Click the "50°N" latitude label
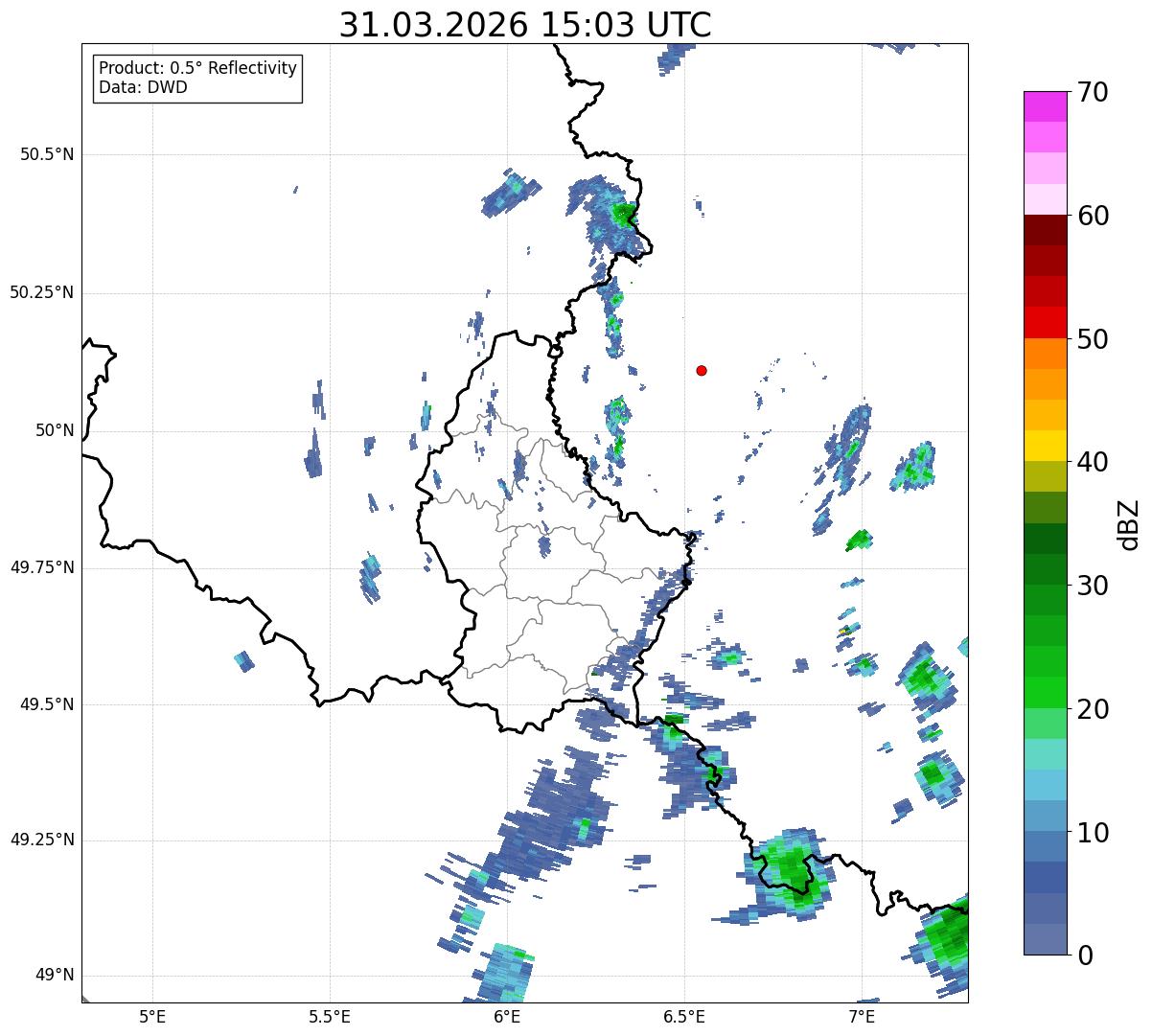Viewport: 1152px width, 1036px height. point(54,430)
